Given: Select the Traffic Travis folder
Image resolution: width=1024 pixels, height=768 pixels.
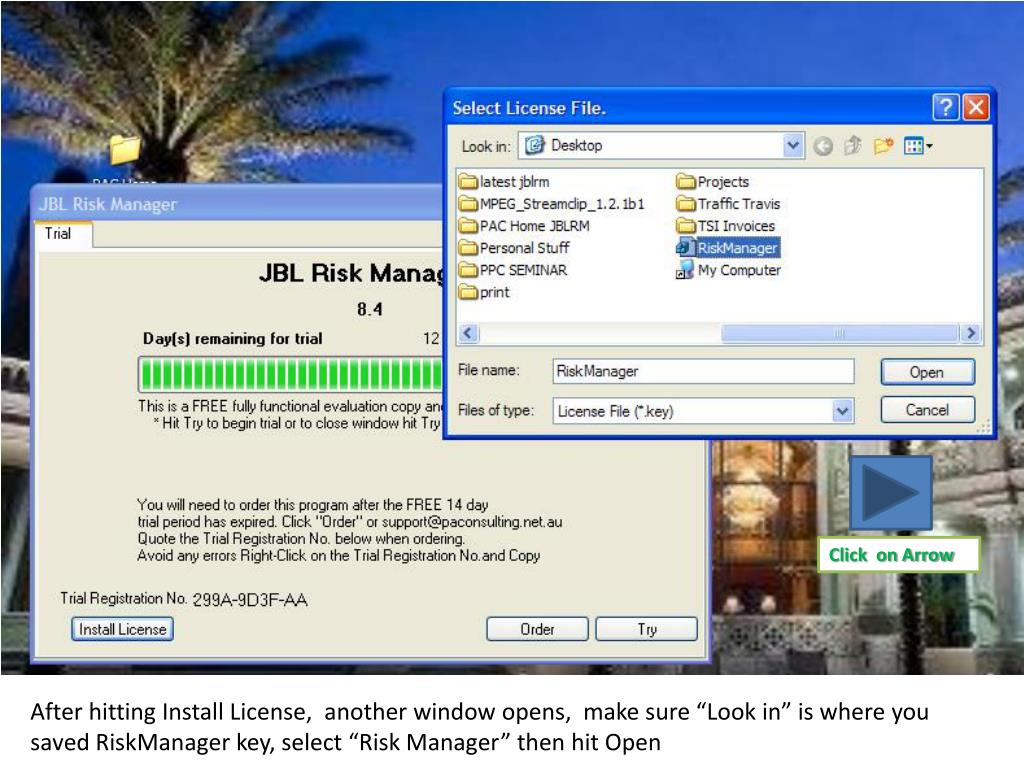Looking at the screenshot, I should tap(728, 204).
